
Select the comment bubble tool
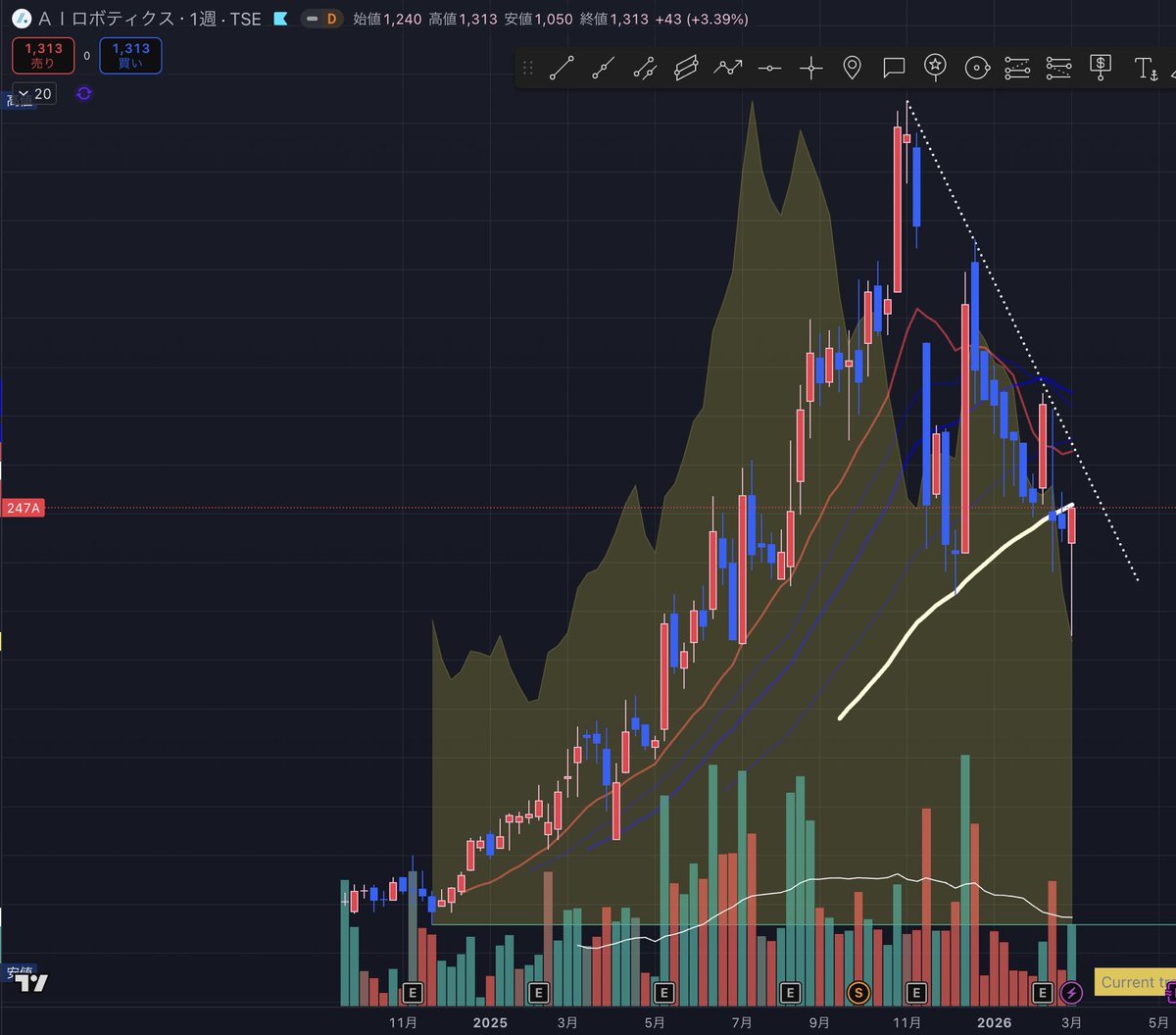coord(894,68)
